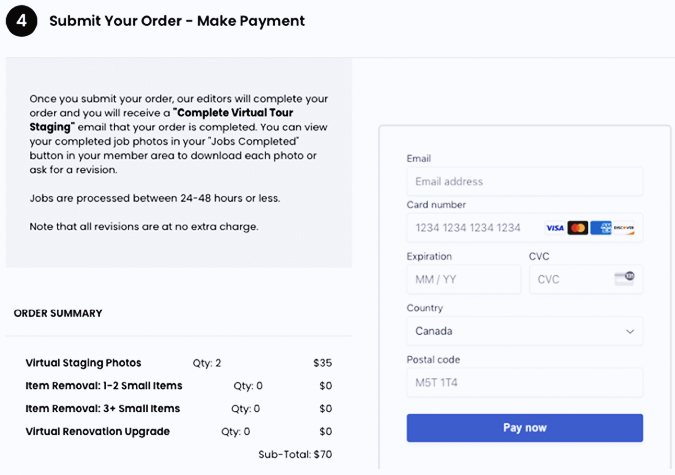Click the Discover card icon
The height and width of the screenshot is (475, 675).
[x=623, y=228]
